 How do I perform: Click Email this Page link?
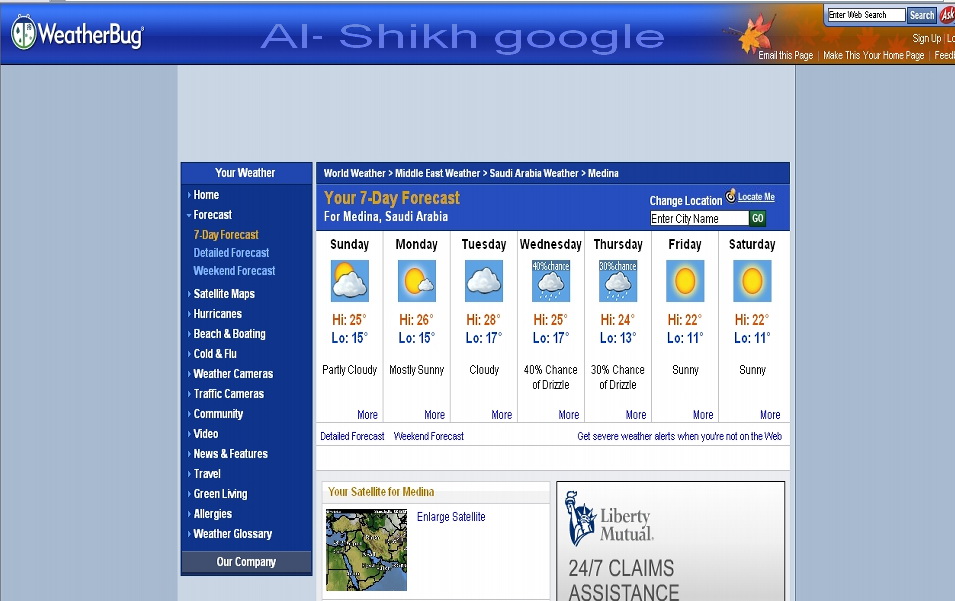(x=786, y=55)
